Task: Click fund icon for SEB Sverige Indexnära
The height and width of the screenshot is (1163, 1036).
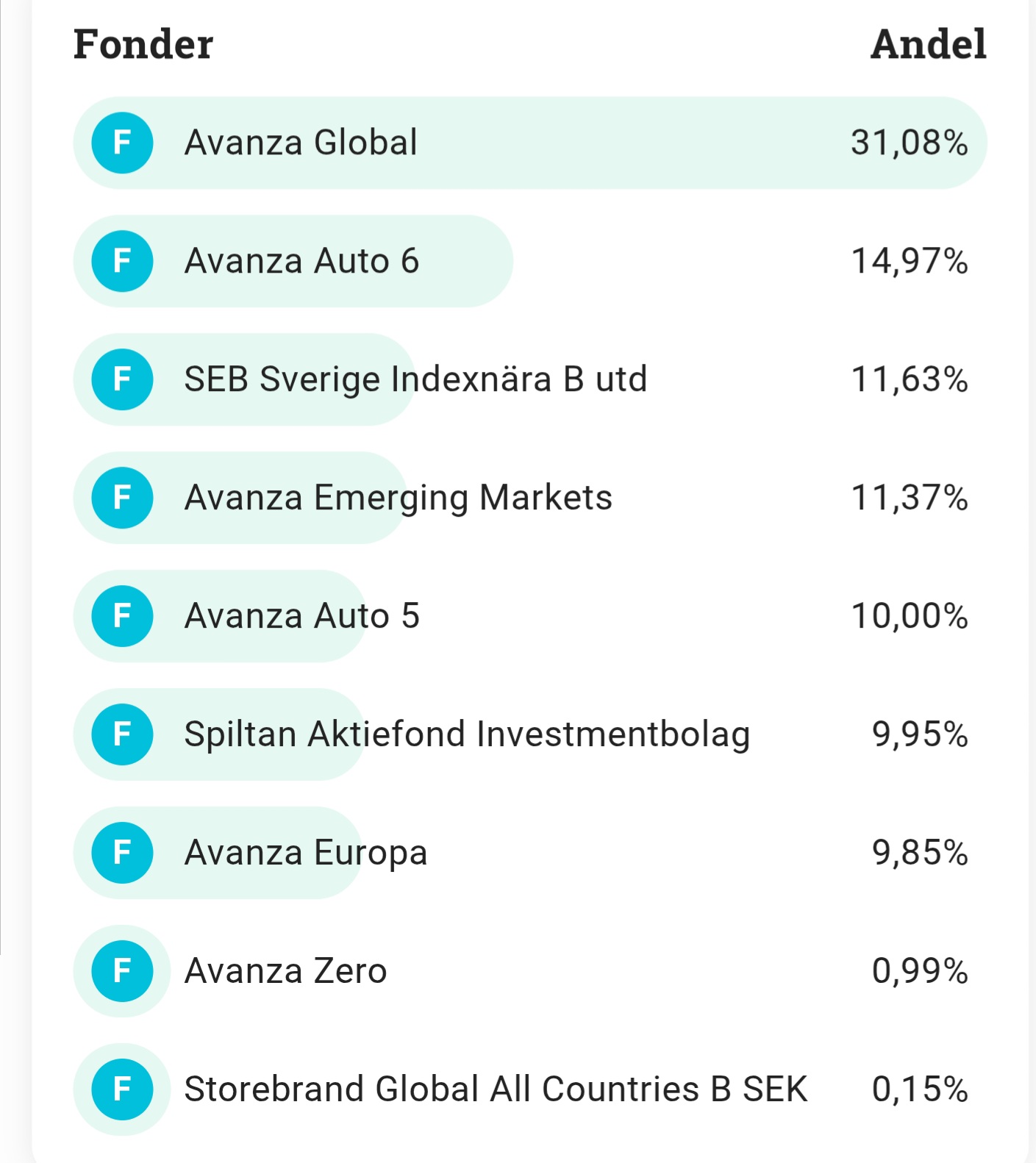Action: 122,379
